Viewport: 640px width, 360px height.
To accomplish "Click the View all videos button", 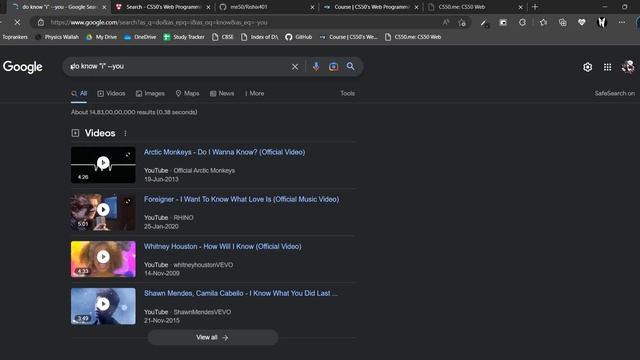I will (213, 338).
